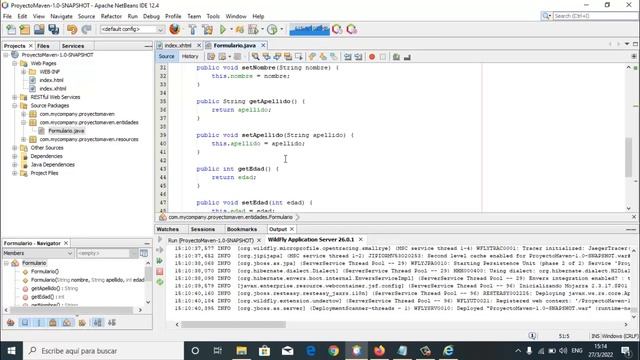
Task: Click the Redo arrow icon
Action: tap(87, 29)
